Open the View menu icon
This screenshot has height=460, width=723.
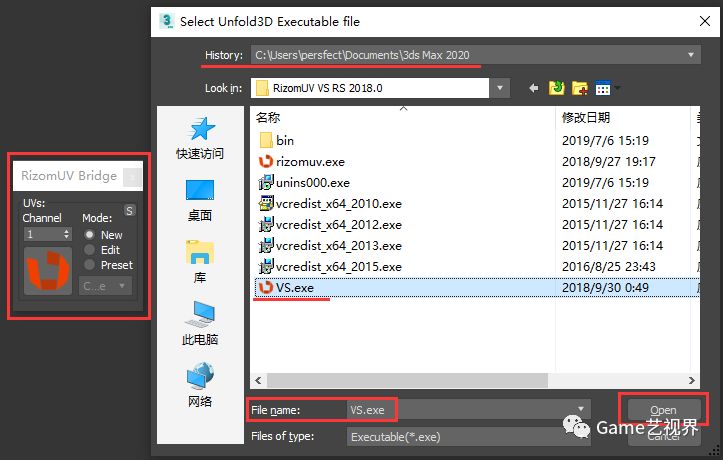click(603, 88)
